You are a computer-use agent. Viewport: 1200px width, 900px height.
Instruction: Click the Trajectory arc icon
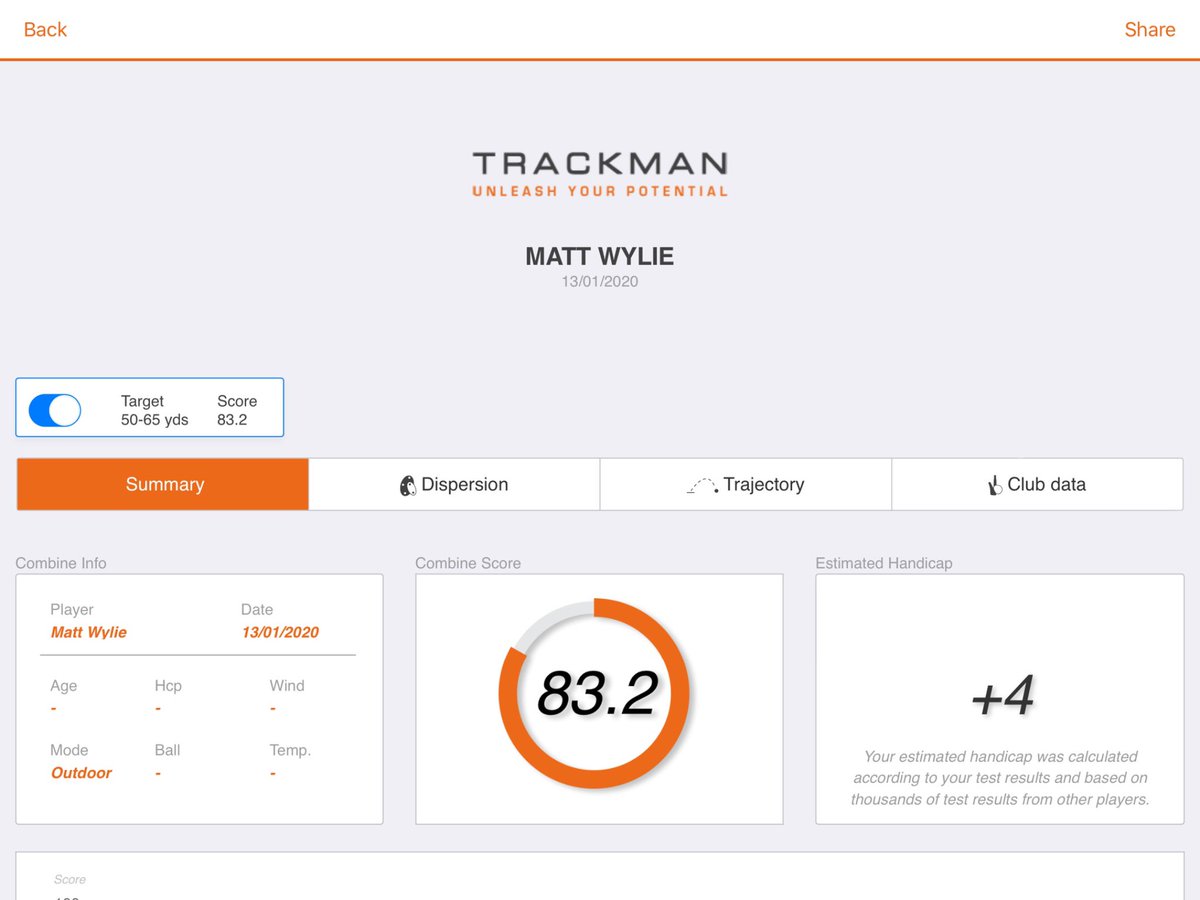tap(702, 486)
